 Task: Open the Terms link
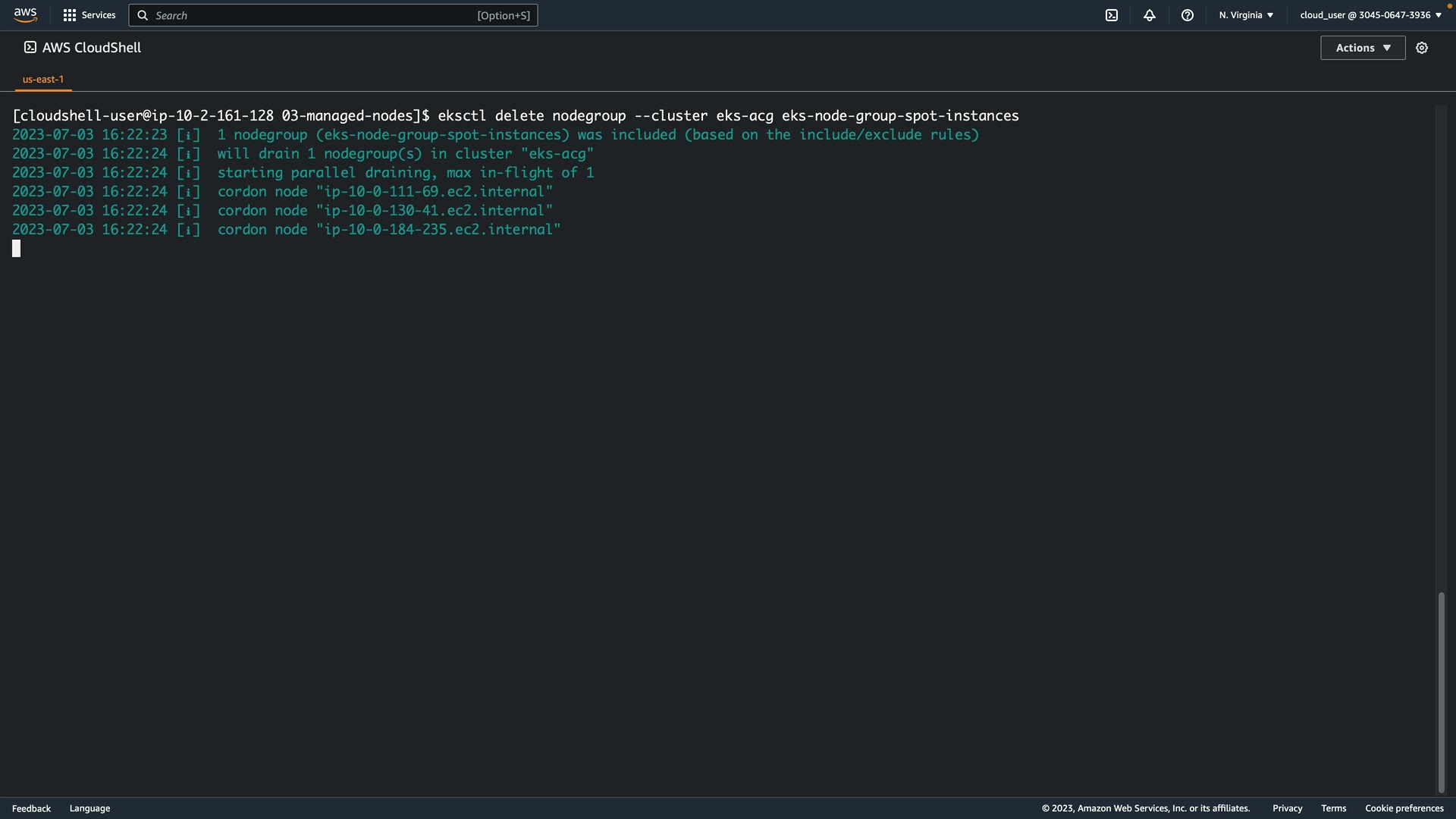click(1333, 808)
